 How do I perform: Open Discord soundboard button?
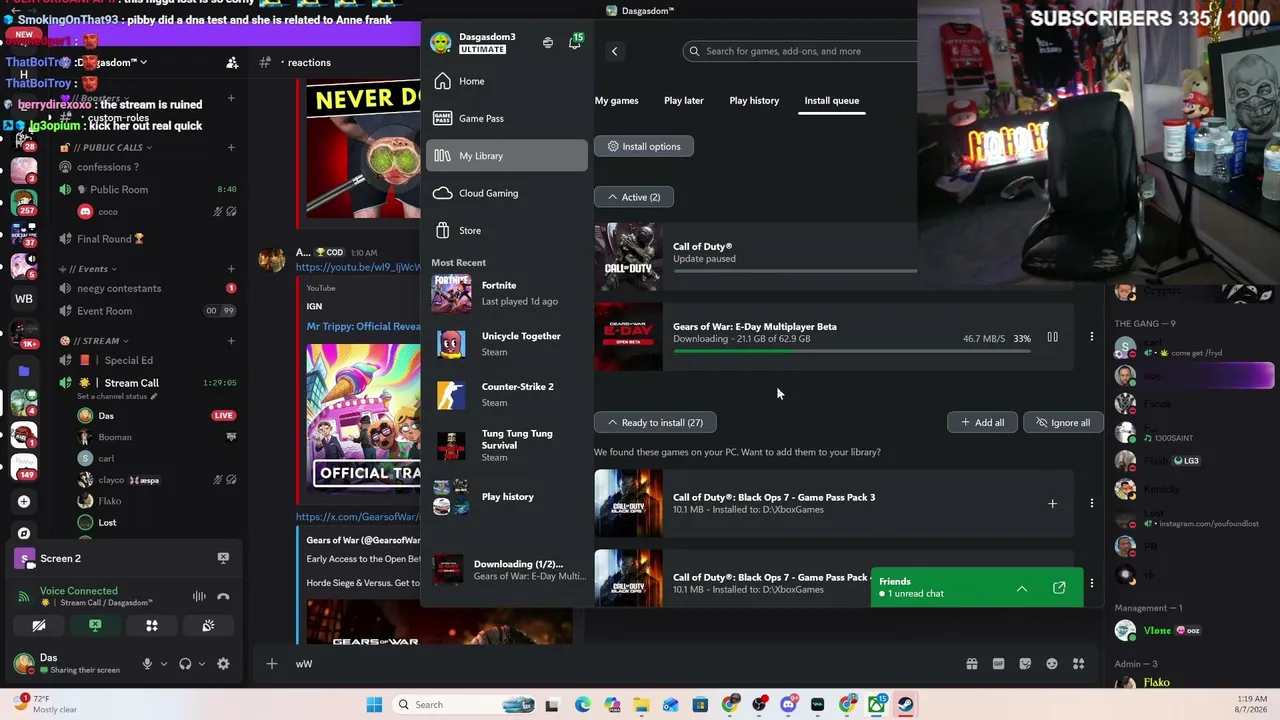[208, 626]
